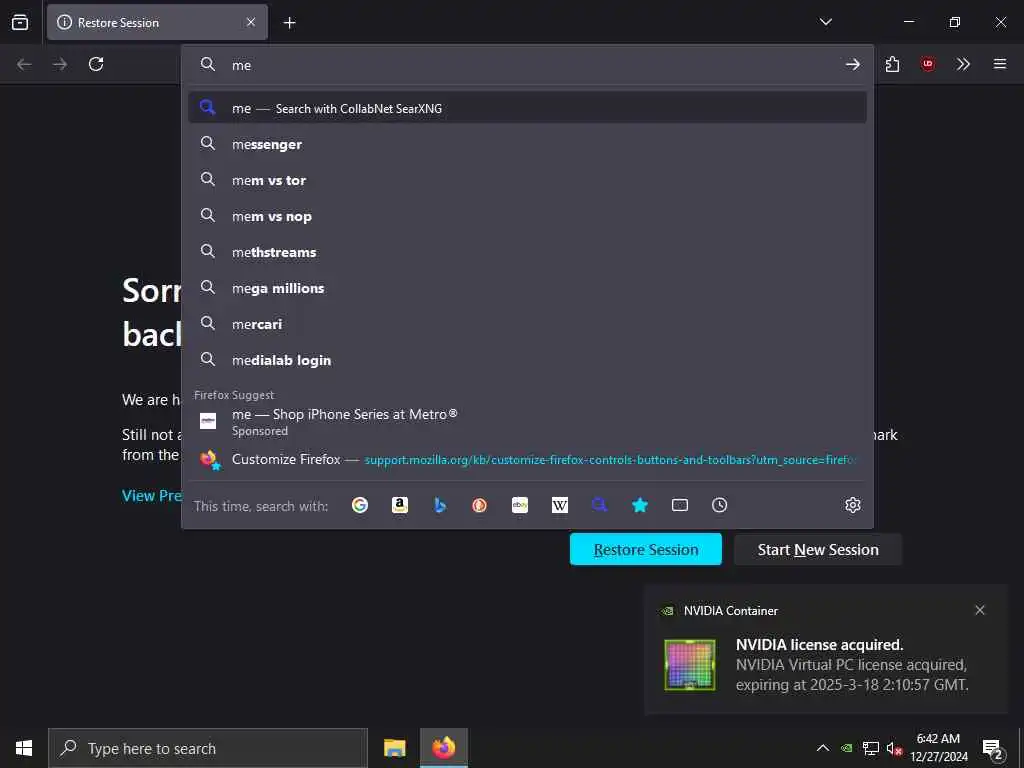This screenshot has height=768, width=1024.
Task: Click the Start New Session button
Action: 818,549
